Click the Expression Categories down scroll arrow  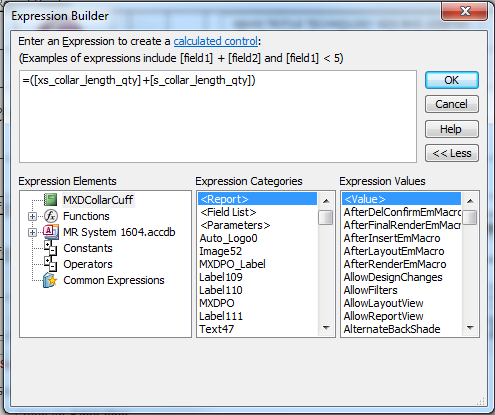coord(326,328)
